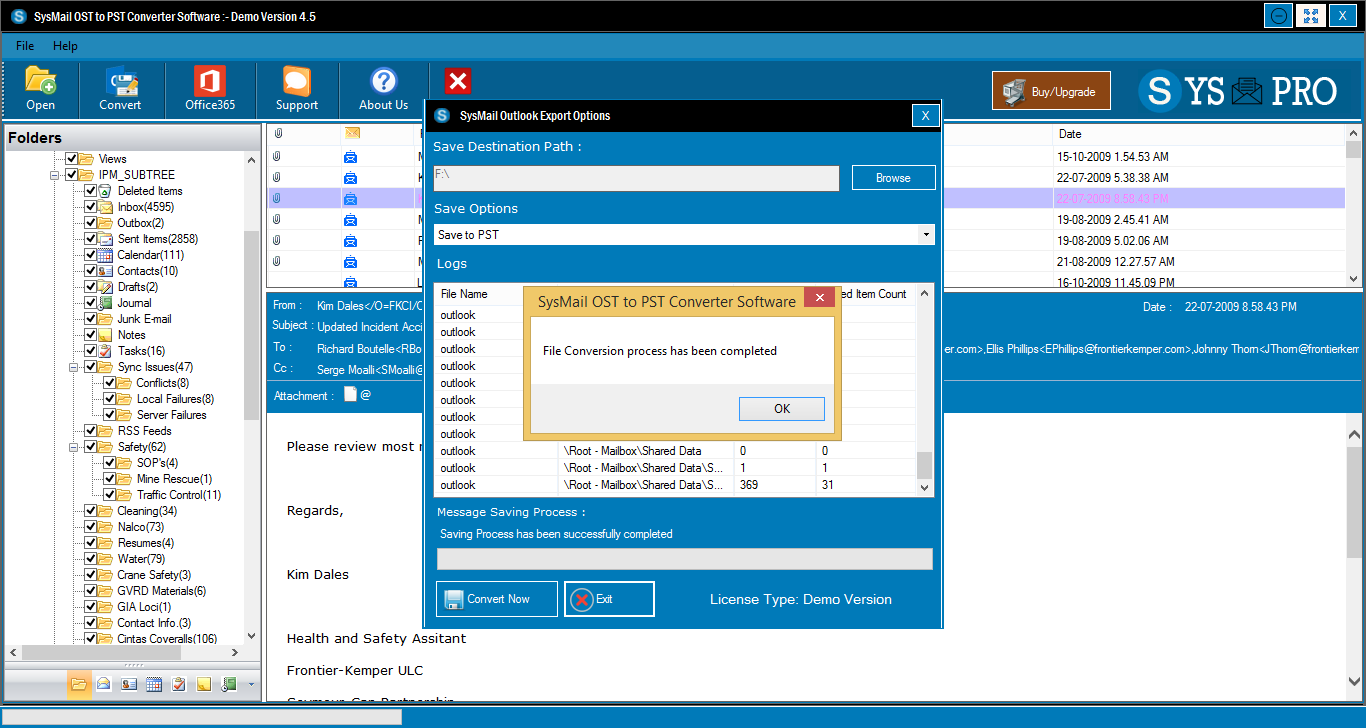
Task: Click the red X exit toolbar icon
Action: [458, 81]
